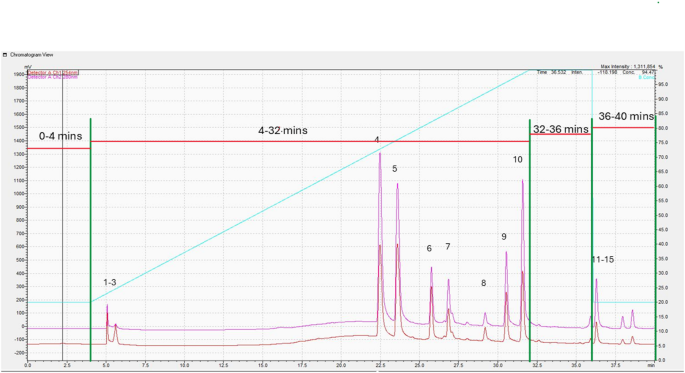Image resolution: width=685 pixels, height=373 pixels.
Task: Select the Detector A Ch1 254nm legend
Action: [53, 72]
